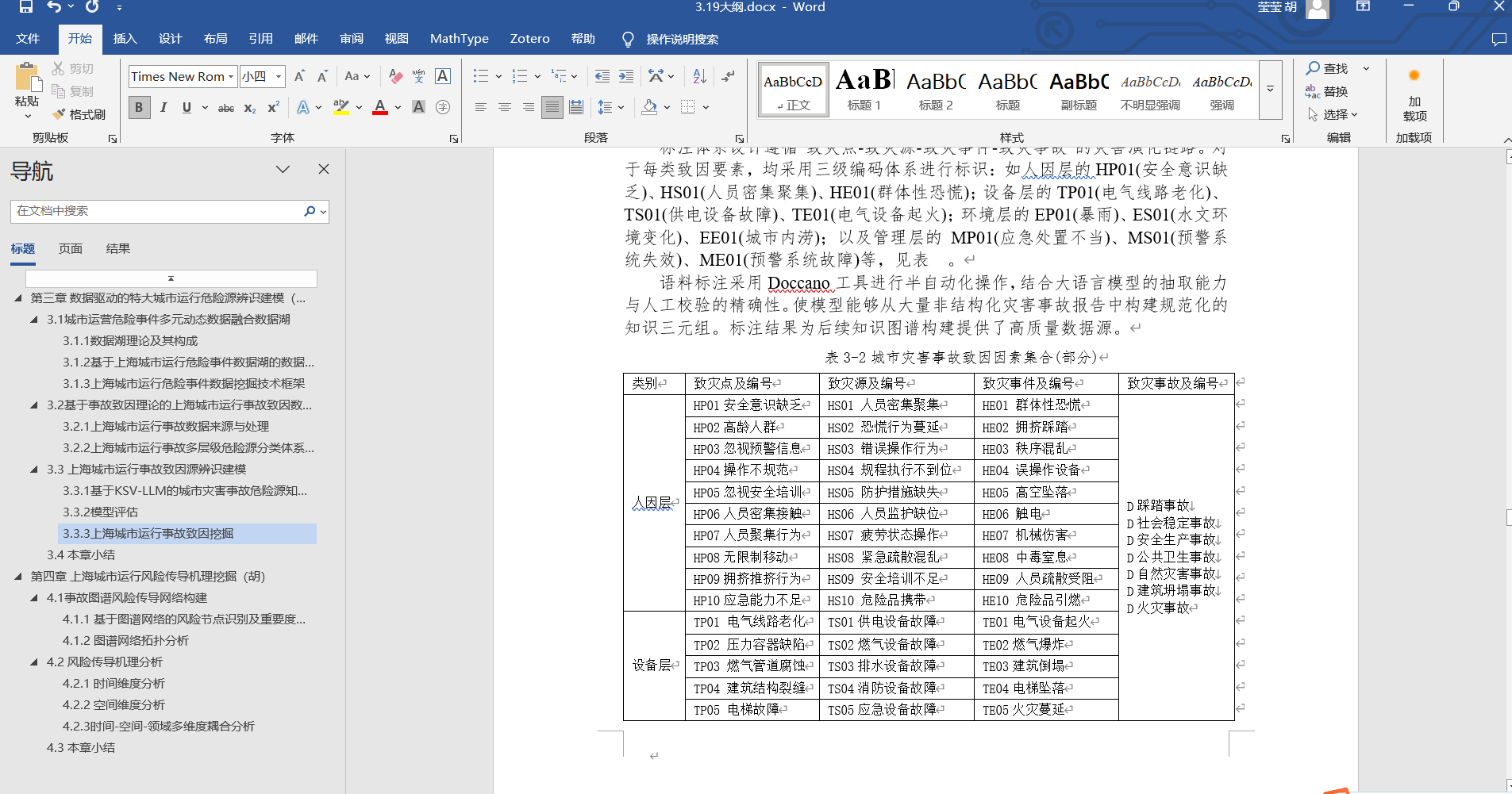Apply yellow text highlight color
The width and height of the screenshot is (1512, 794).
tap(341, 107)
